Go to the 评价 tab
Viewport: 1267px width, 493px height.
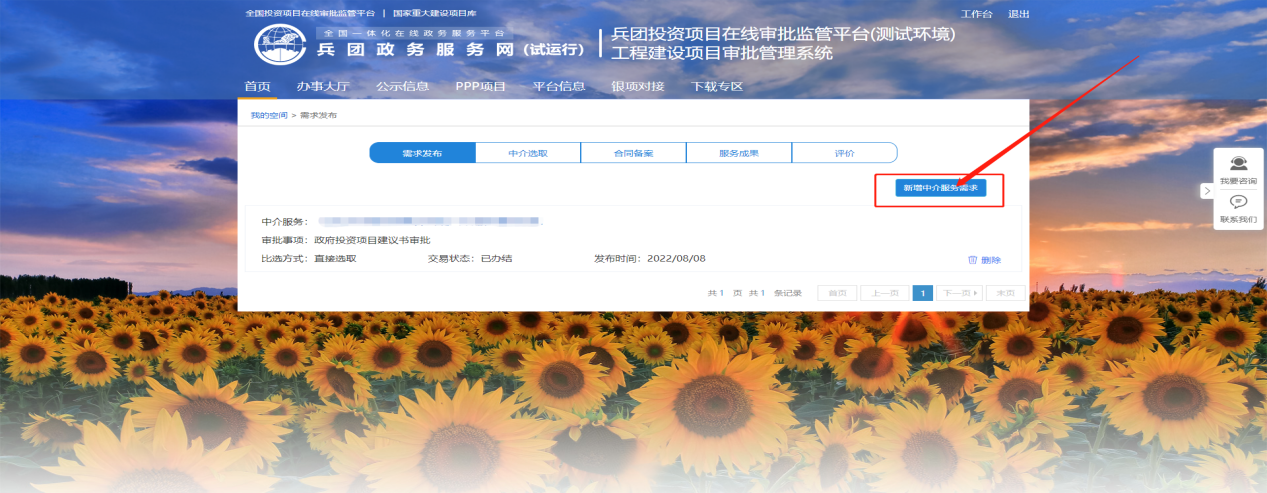click(x=844, y=153)
